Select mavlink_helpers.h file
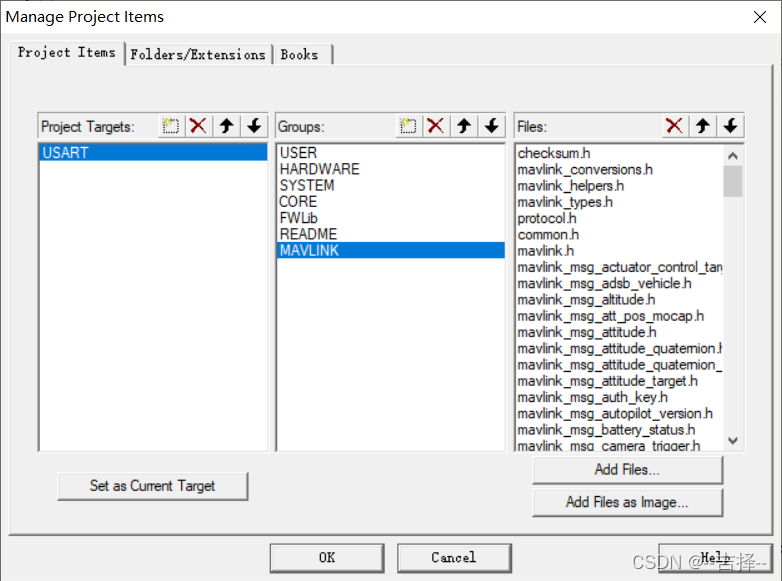The height and width of the screenshot is (581, 782). click(x=619, y=186)
